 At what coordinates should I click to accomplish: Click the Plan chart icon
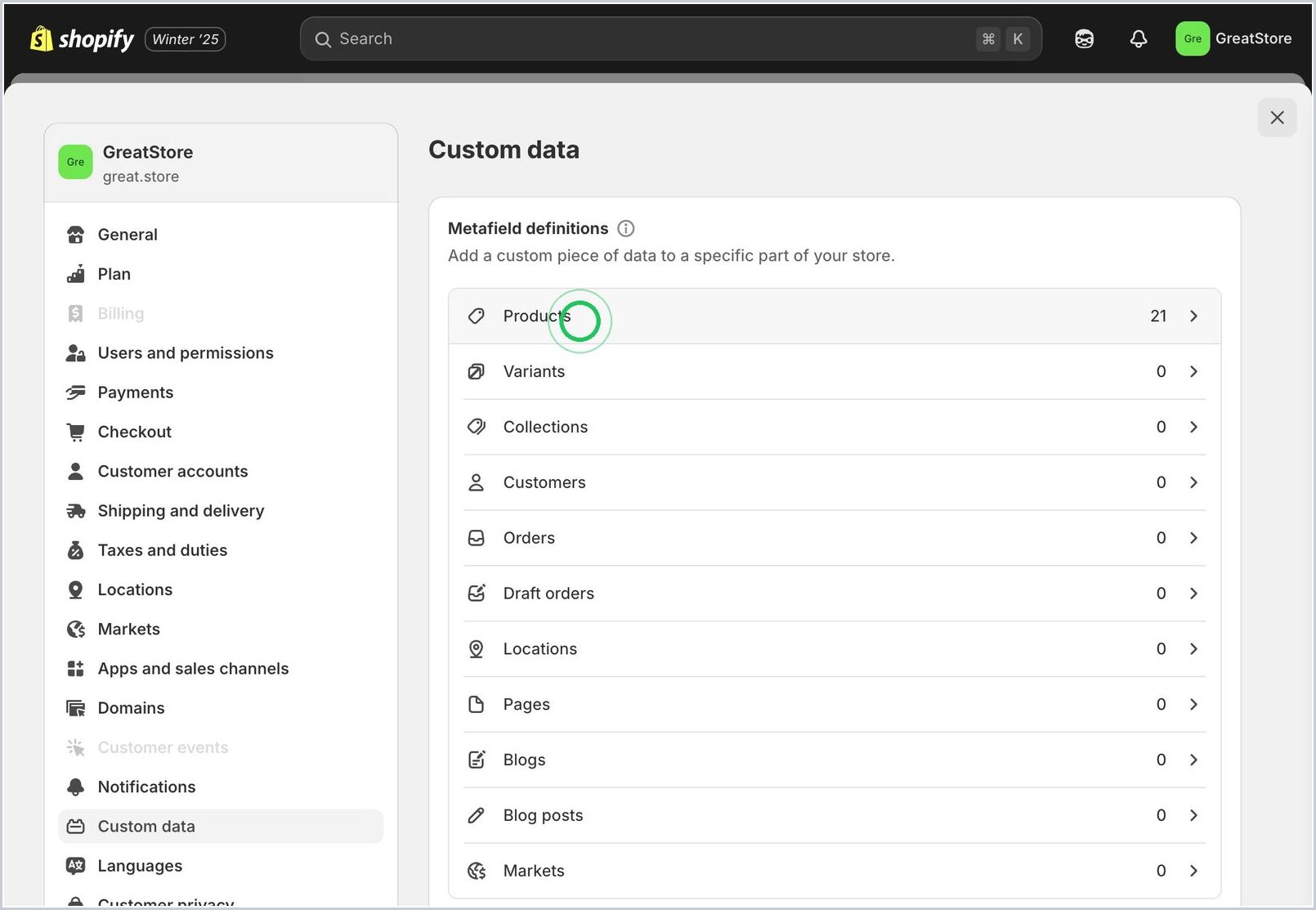(x=75, y=274)
